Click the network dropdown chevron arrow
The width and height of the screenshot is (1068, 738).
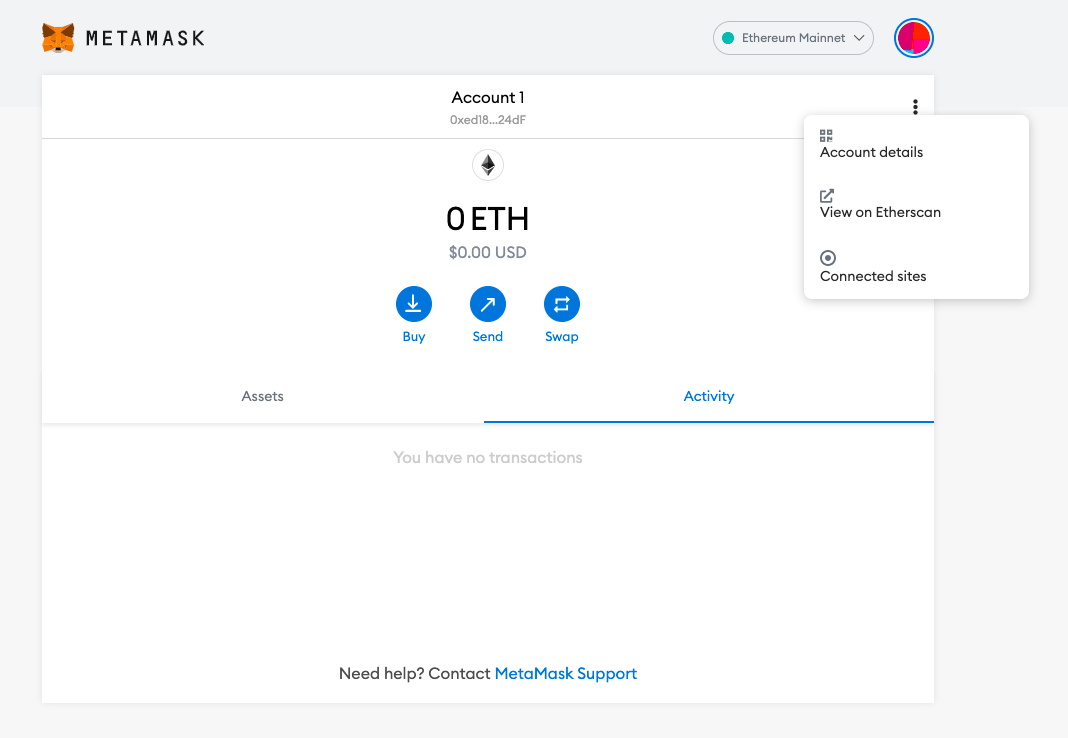[859, 38]
